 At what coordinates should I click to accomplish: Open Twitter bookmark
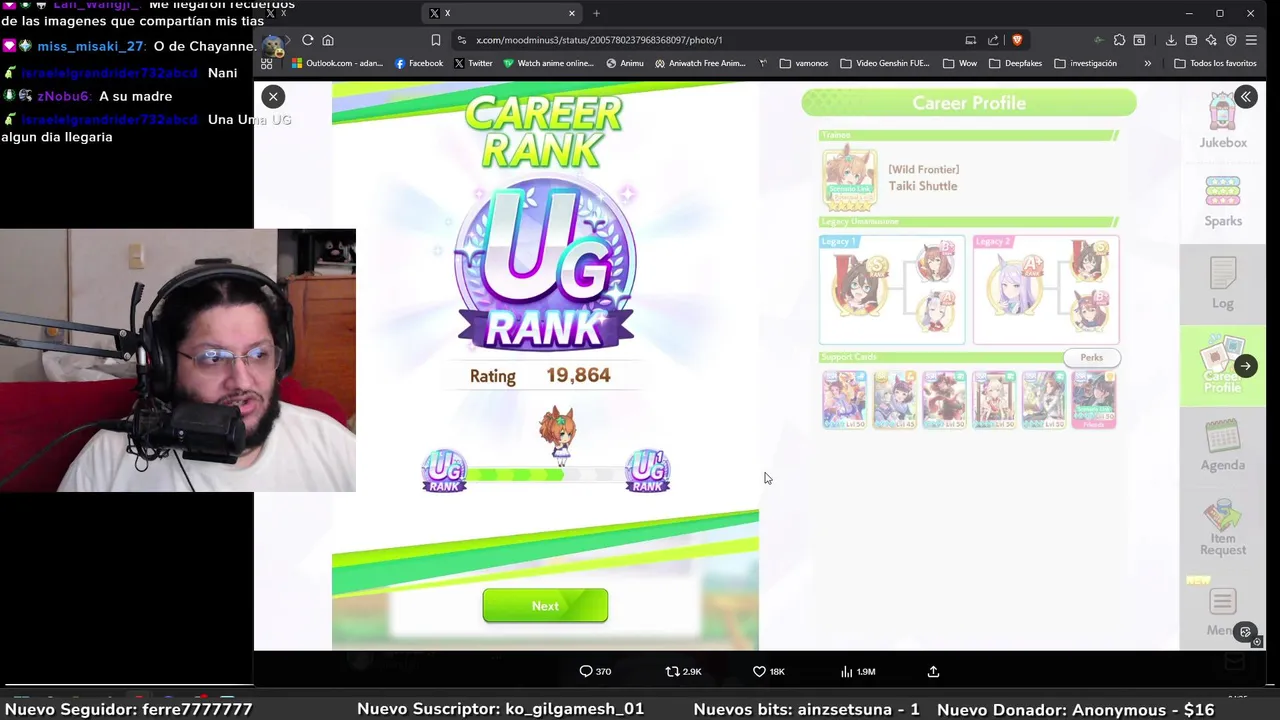473,63
